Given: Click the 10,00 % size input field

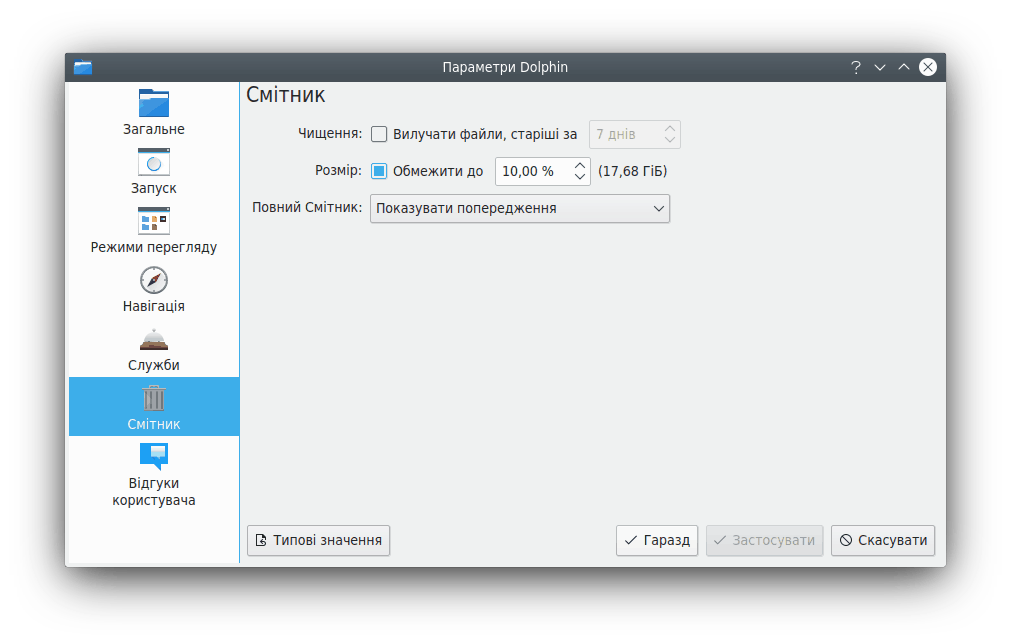Looking at the screenshot, I should (532, 171).
